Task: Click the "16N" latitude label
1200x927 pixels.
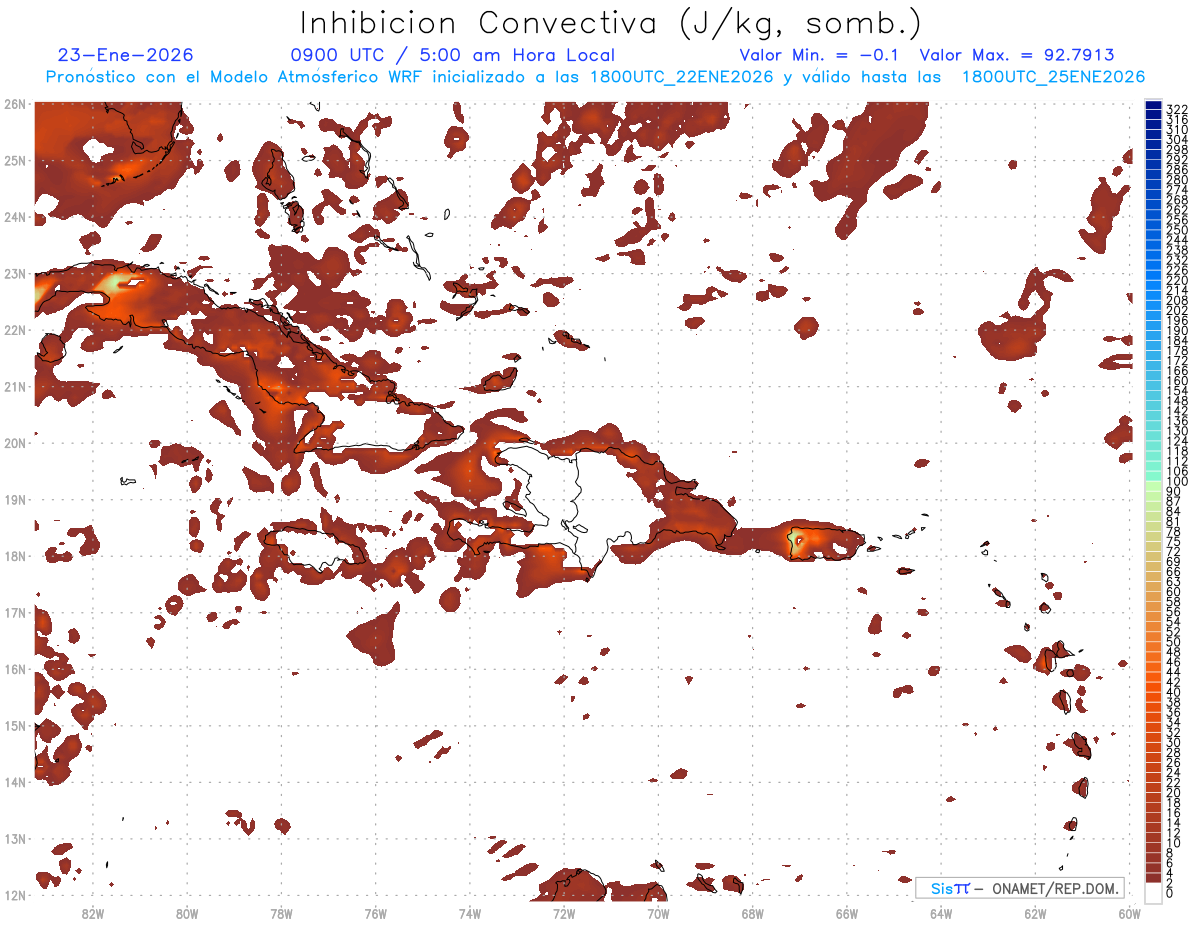Action: coord(14,669)
